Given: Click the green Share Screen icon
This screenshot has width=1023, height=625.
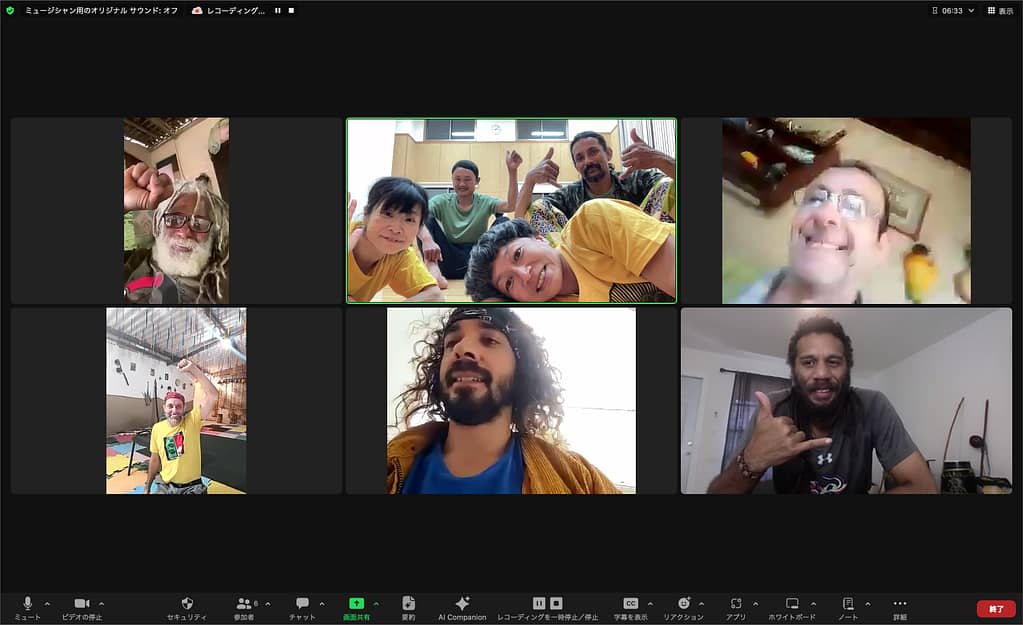Looking at the screenshot, I should 356,603.
